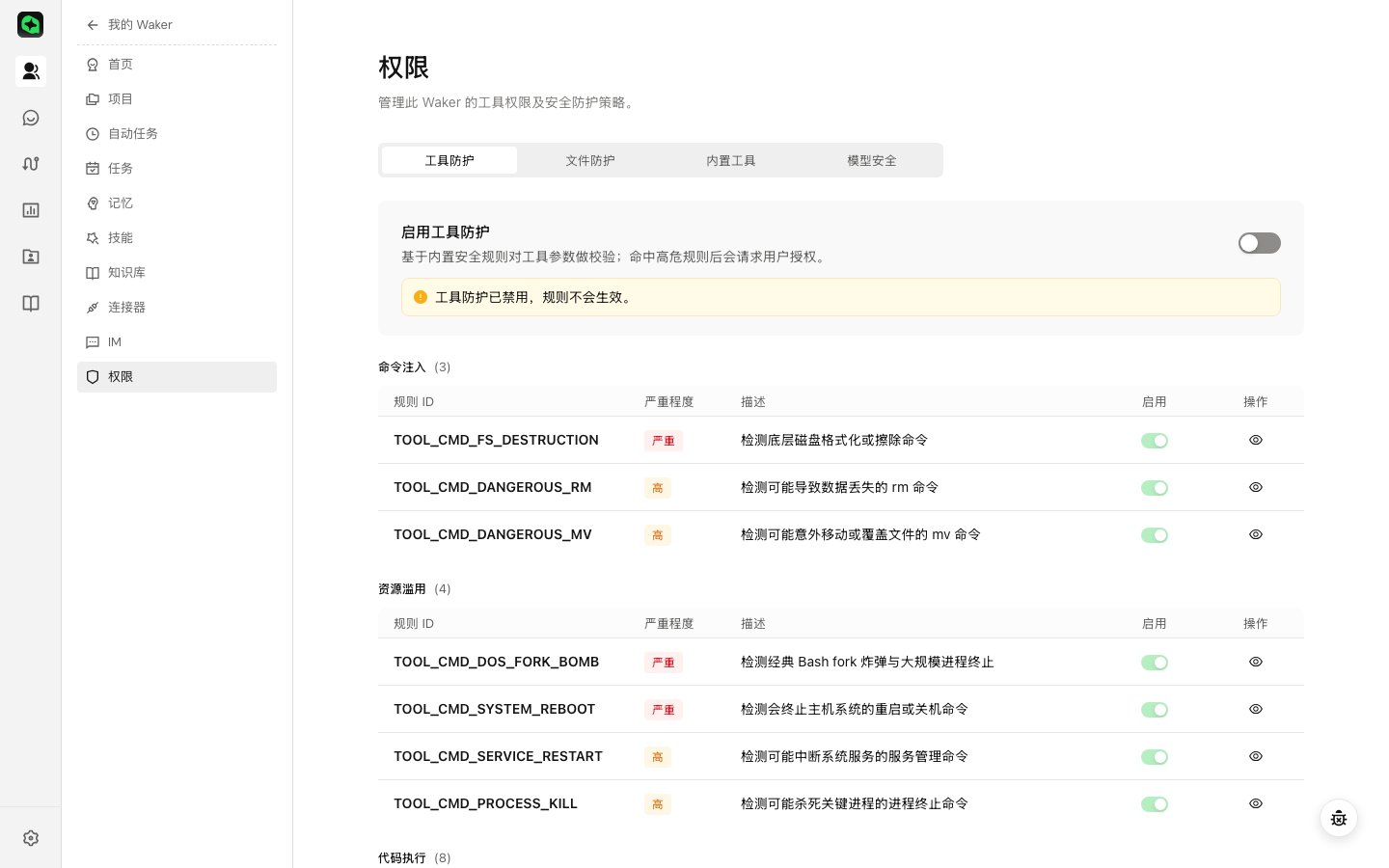This screenshot has height=868, width=1389.
Task: Click 我的 Waker back link
Action: point(140,25)
